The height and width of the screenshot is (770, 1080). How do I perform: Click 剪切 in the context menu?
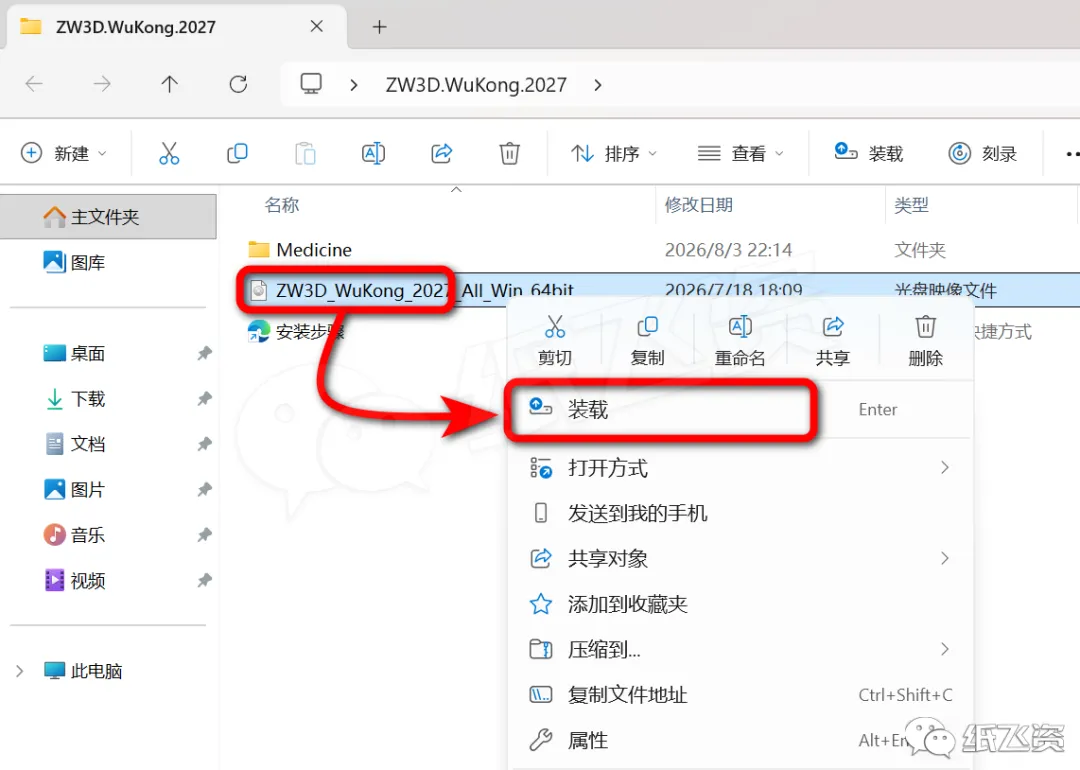tap(554, 341)
